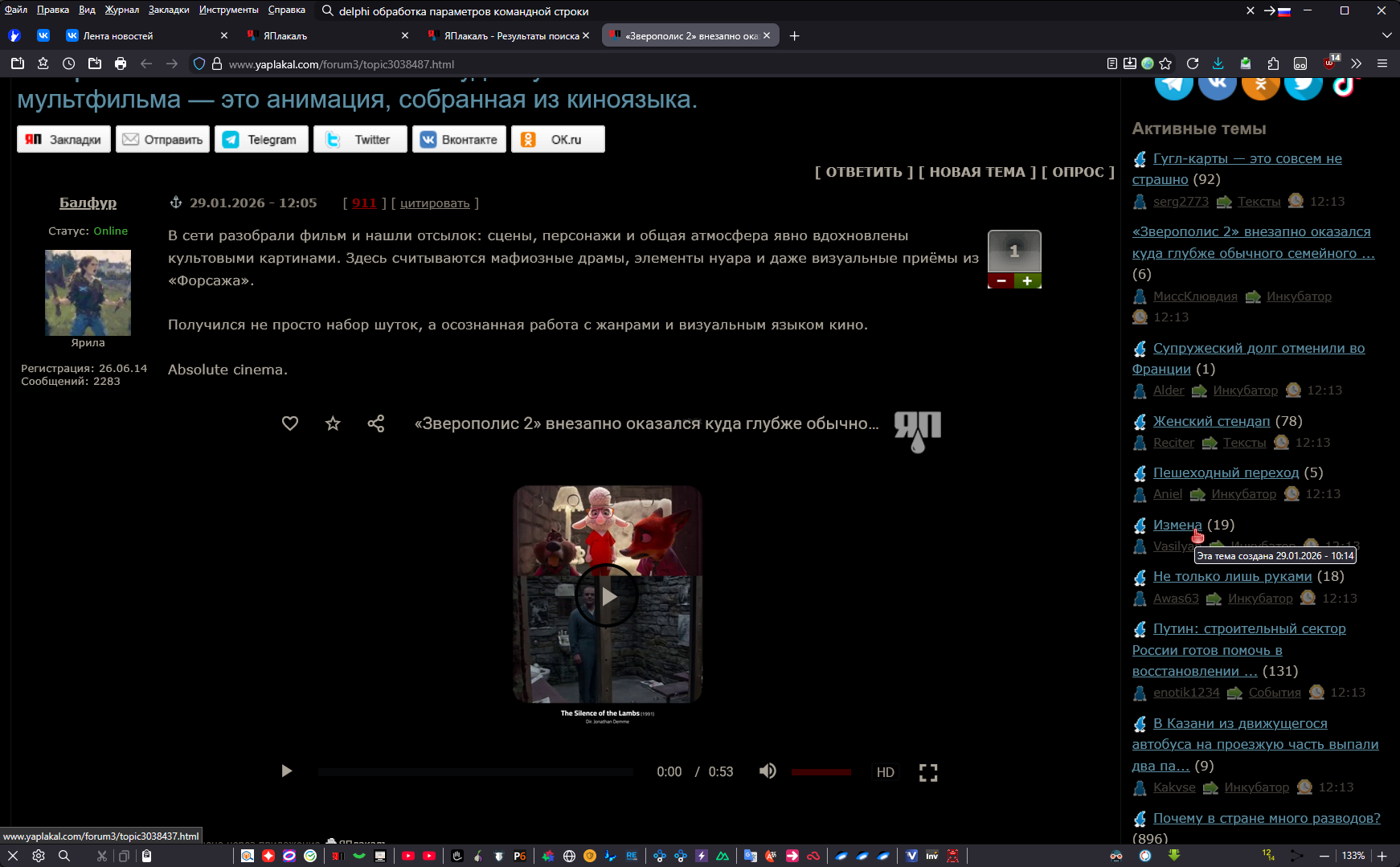Adjust the red video volume slider
This screenshot has height=867, width=1400.
click(x=821, y=772)
